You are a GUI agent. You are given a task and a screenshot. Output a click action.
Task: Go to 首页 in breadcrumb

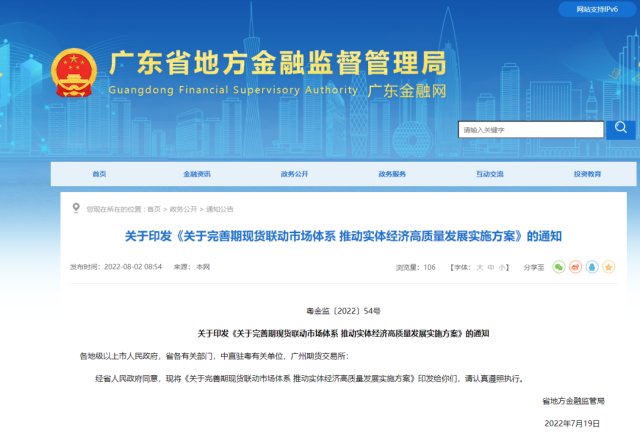coord(154,209)
